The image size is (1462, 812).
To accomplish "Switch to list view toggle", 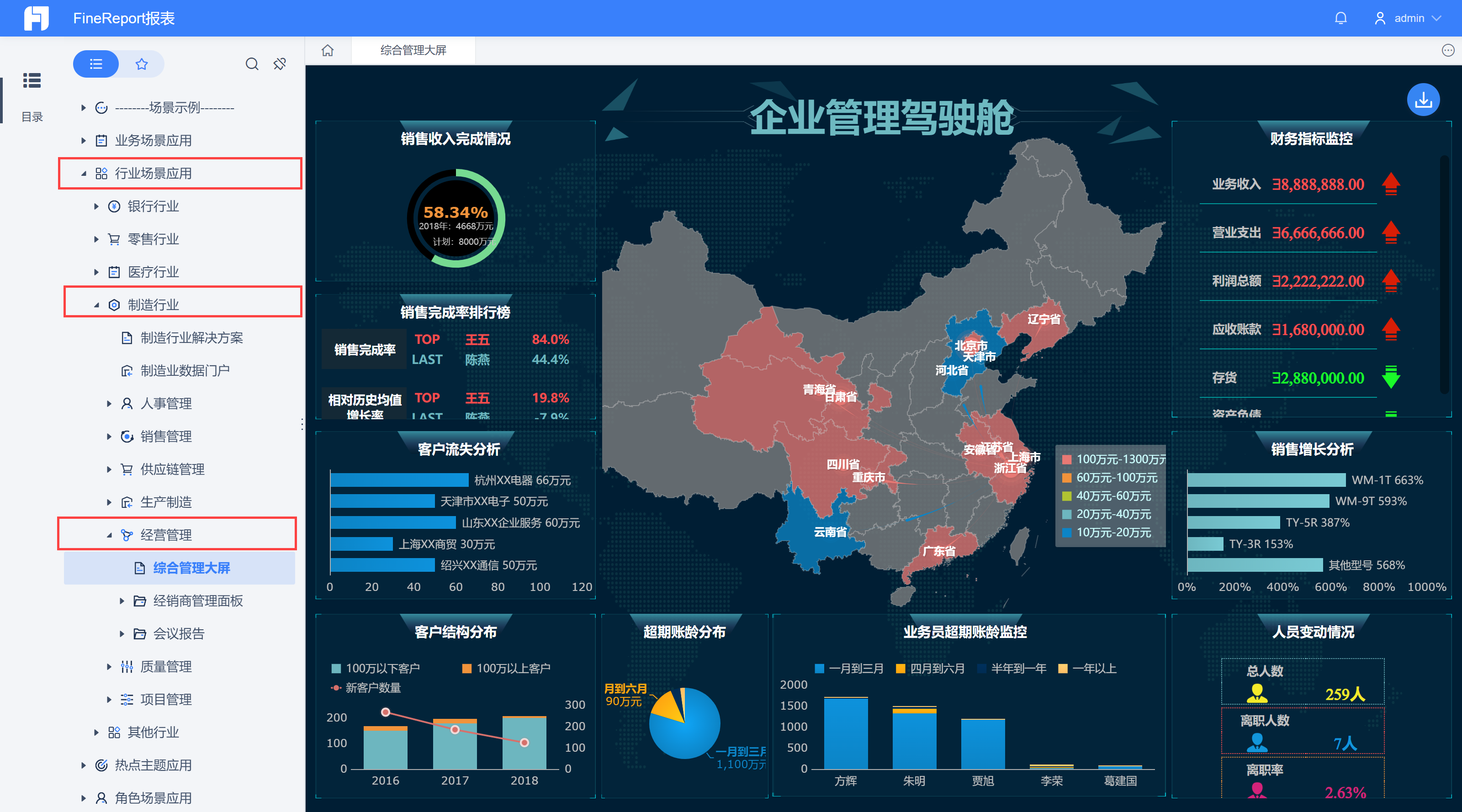I will [x=96, y=64].
